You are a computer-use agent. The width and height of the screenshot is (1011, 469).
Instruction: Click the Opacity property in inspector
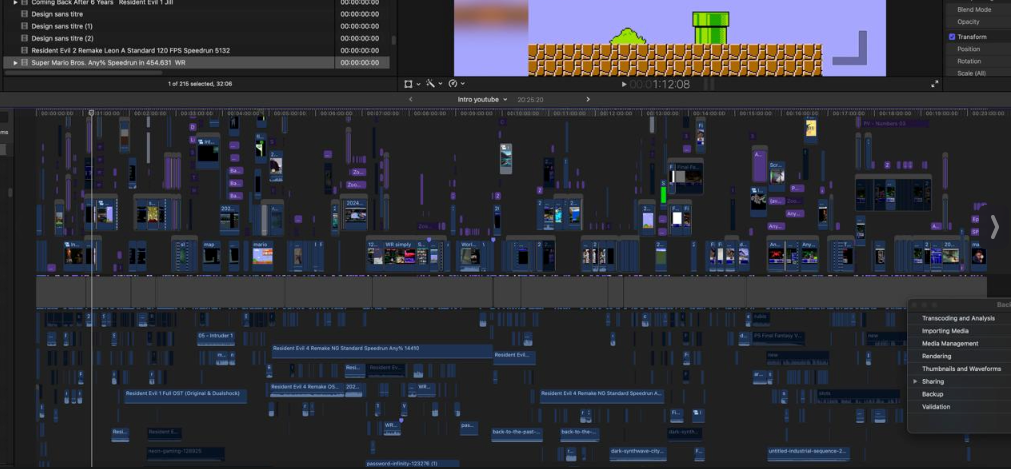click(x=968, y=22)
